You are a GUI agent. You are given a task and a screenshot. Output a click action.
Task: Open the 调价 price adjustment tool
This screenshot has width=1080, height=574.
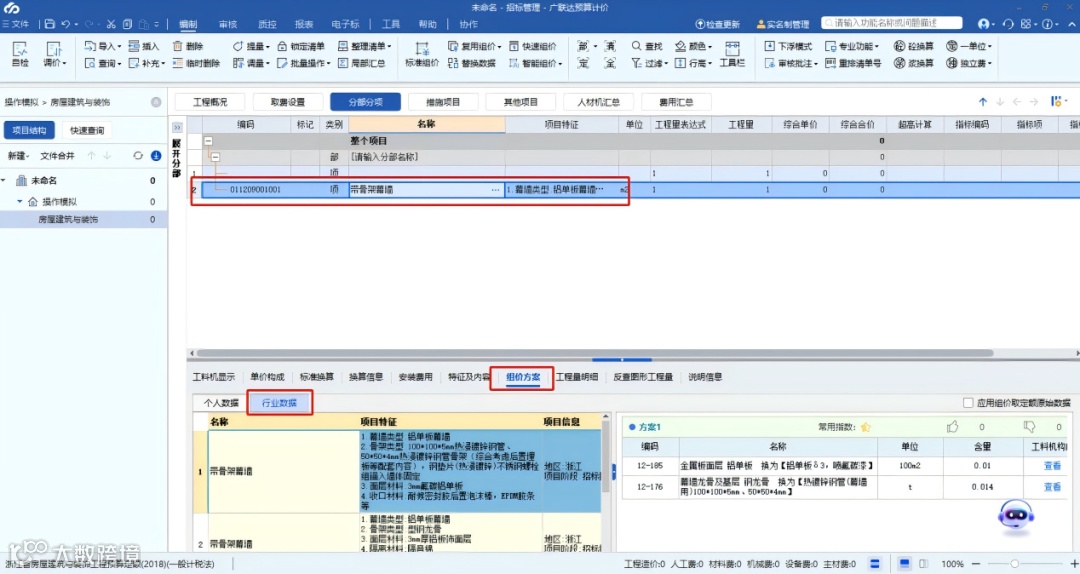point(54,54)
